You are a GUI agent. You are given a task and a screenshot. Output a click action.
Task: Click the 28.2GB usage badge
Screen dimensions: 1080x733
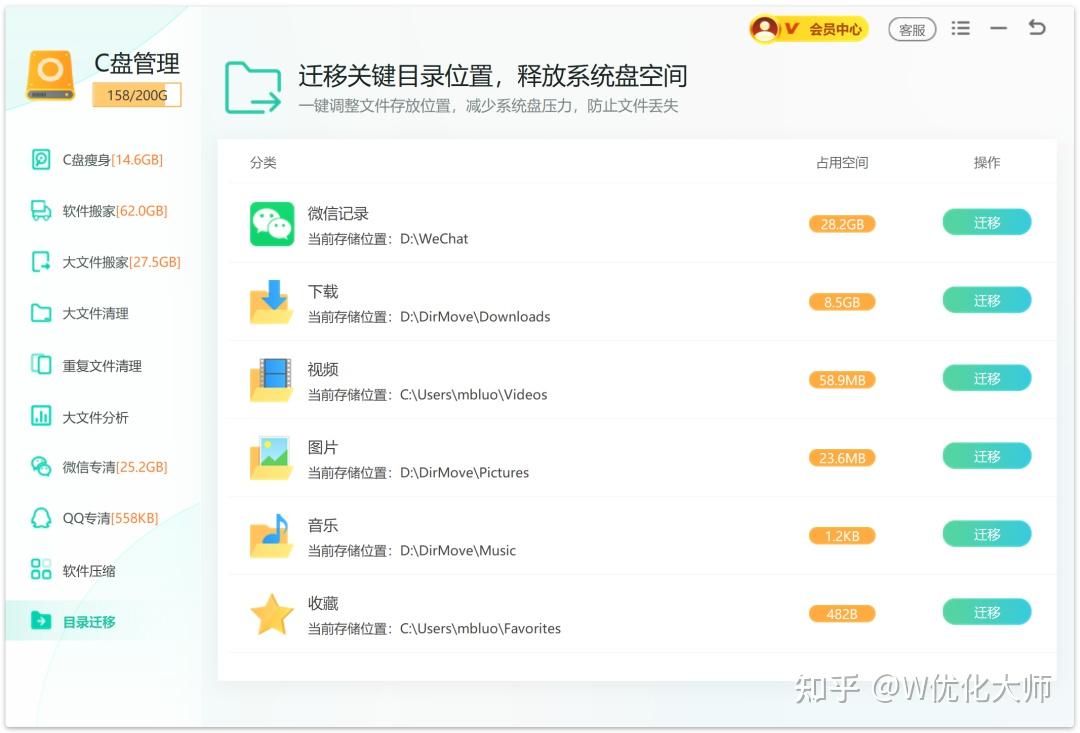click(841, 224)
